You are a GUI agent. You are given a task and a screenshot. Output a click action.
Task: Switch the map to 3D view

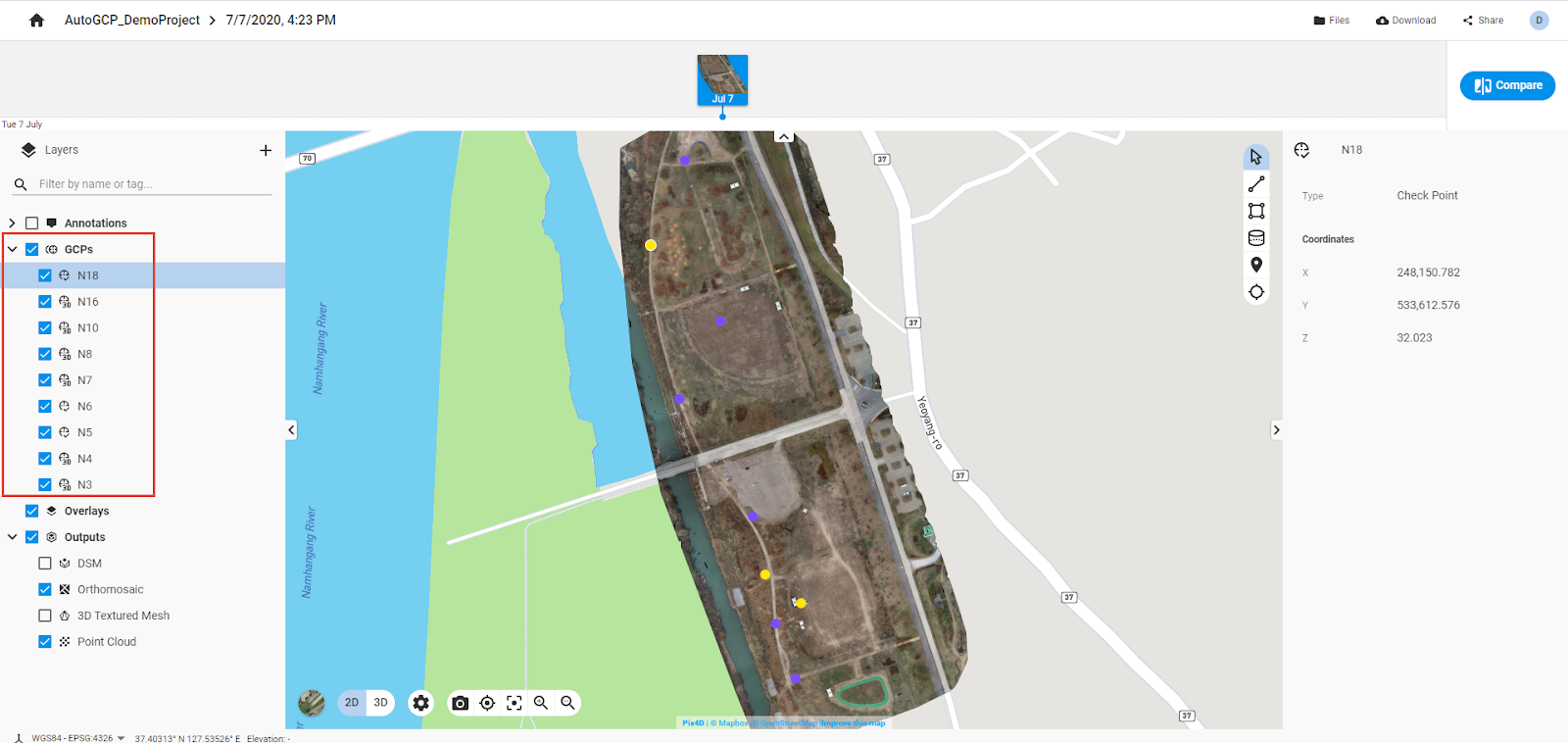coord(380,703)
